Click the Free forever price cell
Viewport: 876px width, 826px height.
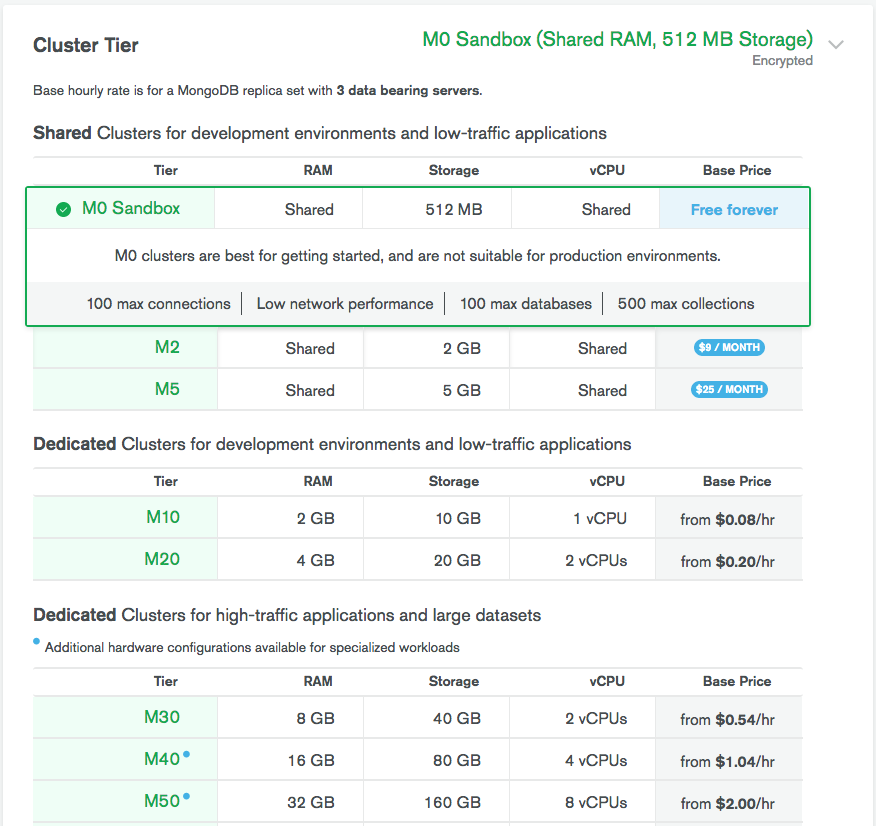(x=734, y=209)
